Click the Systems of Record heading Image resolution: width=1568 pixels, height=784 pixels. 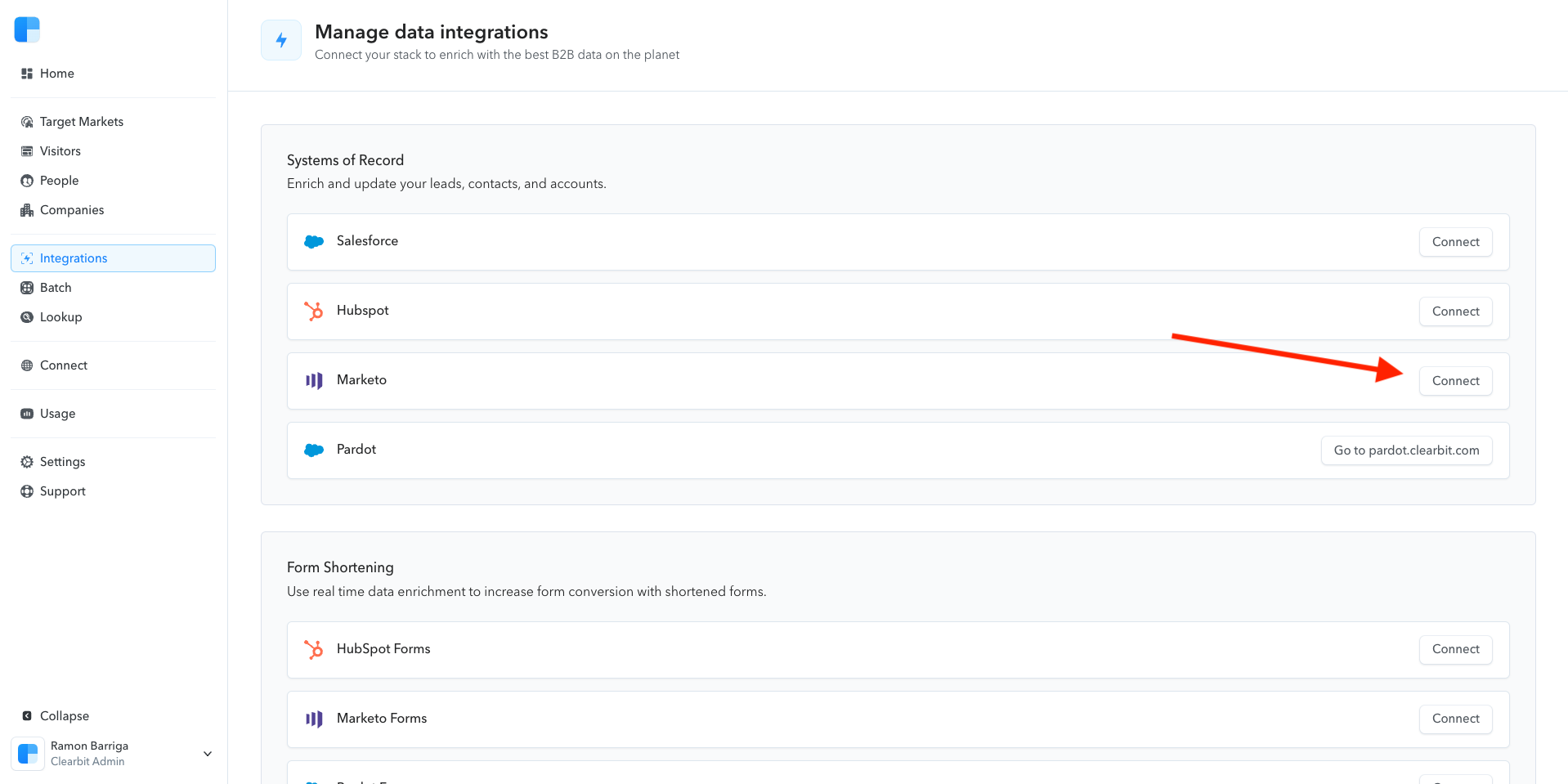pos(345,160)
